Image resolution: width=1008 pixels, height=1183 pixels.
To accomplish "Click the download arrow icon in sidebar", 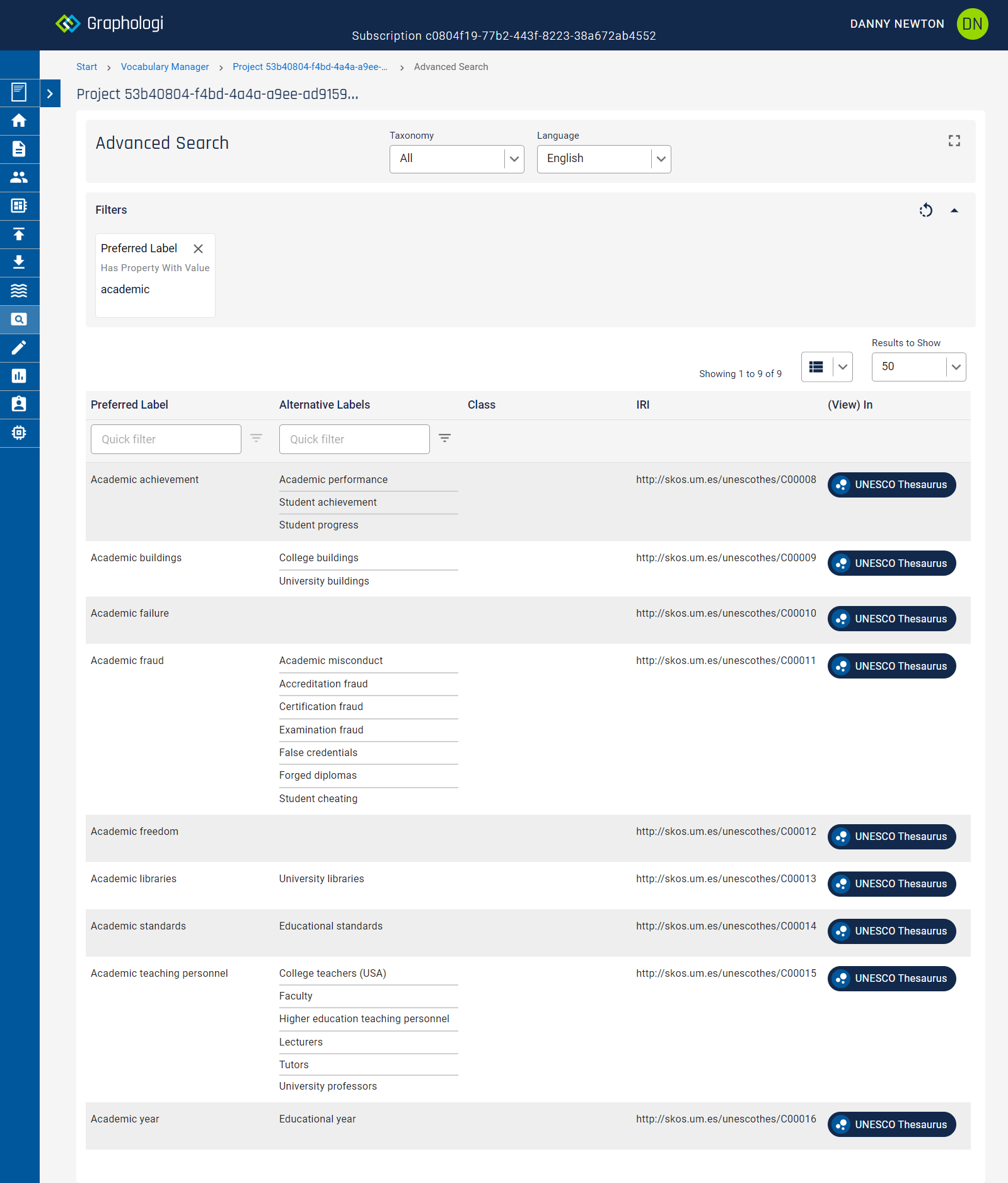I will tap(20, 262).
